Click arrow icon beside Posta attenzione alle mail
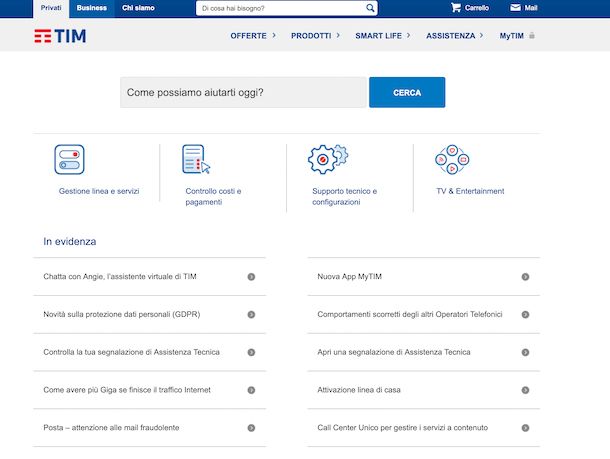Viewport: 610px width, 459px height. click(251, 428)
